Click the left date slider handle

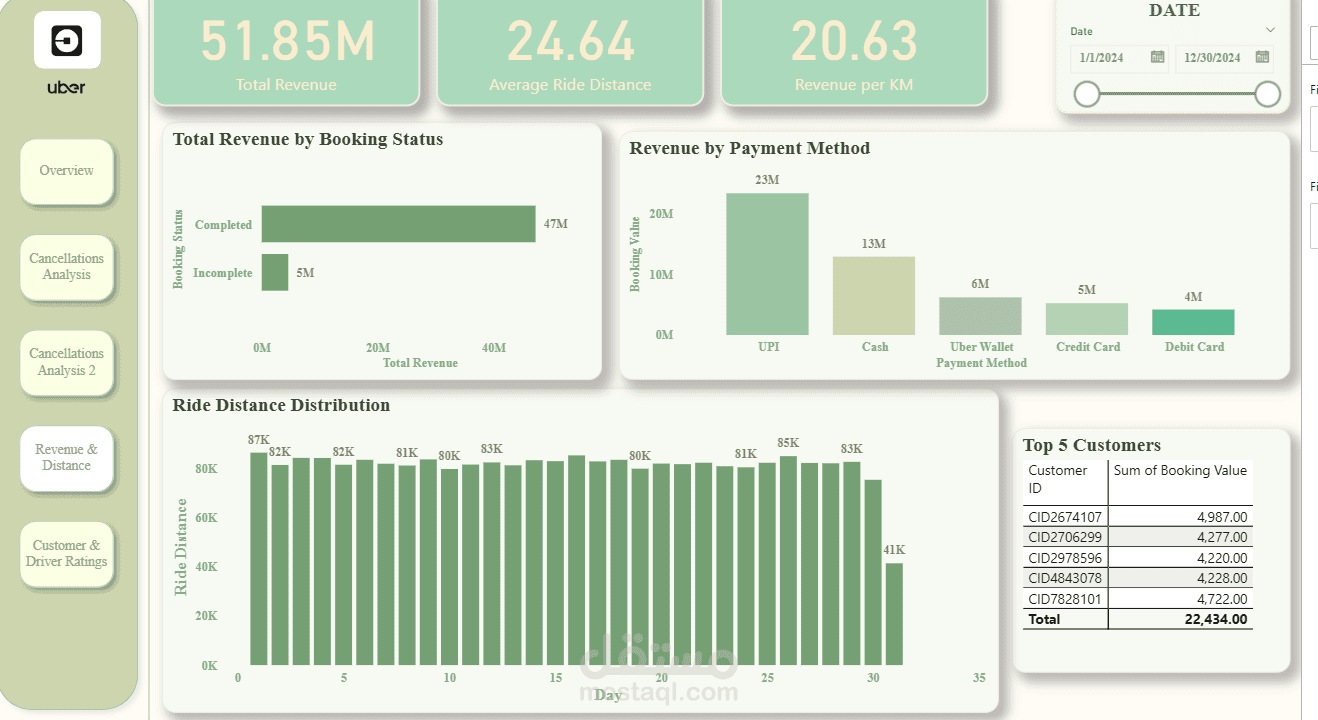1087,94
